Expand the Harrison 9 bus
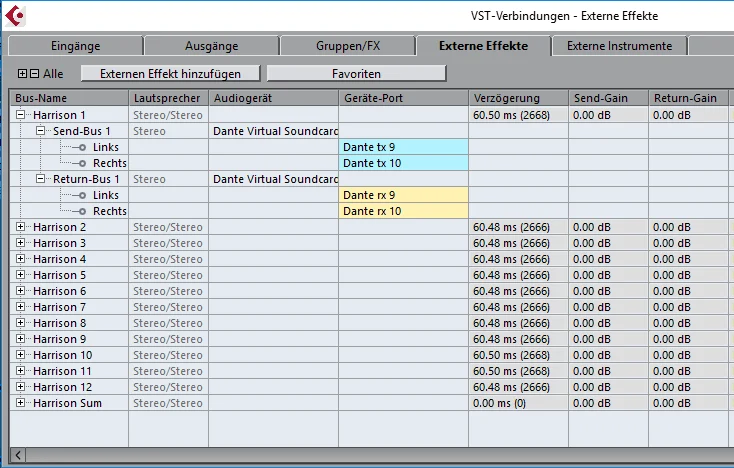Image resolution: width=734 pixels, height=468 pixels. click(x=21, y=338)
